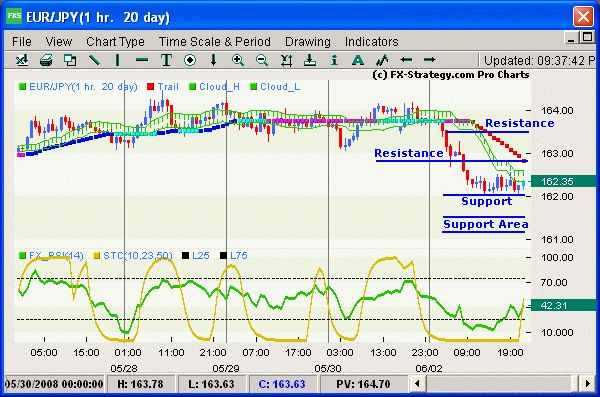600x397 pixels.
Task: Open the File menu
Action: coord(22,41)
